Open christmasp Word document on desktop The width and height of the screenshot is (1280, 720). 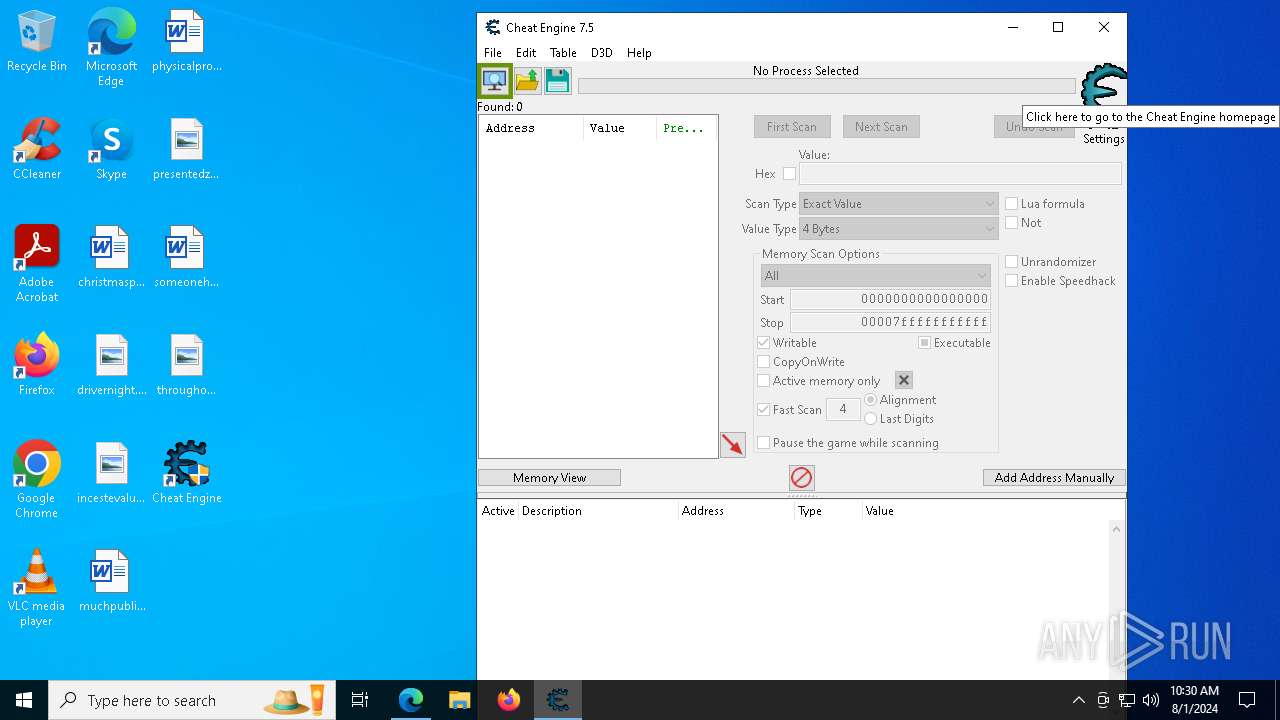point(111,257)
